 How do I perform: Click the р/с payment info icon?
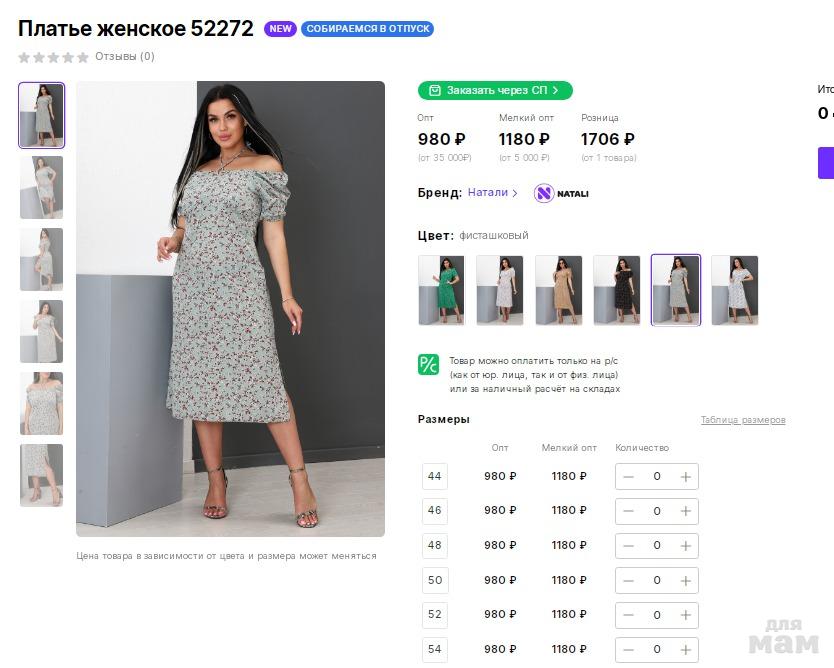pos(428,364)
